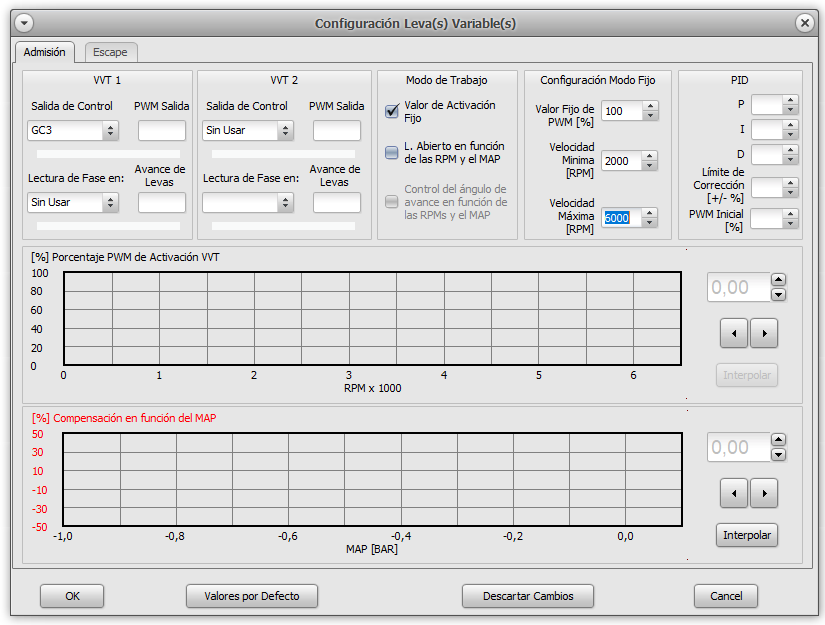This screenshot has width=825, height=625.
Task: Click right arrow button beside PWM graph
Action: tap(764, 333)
